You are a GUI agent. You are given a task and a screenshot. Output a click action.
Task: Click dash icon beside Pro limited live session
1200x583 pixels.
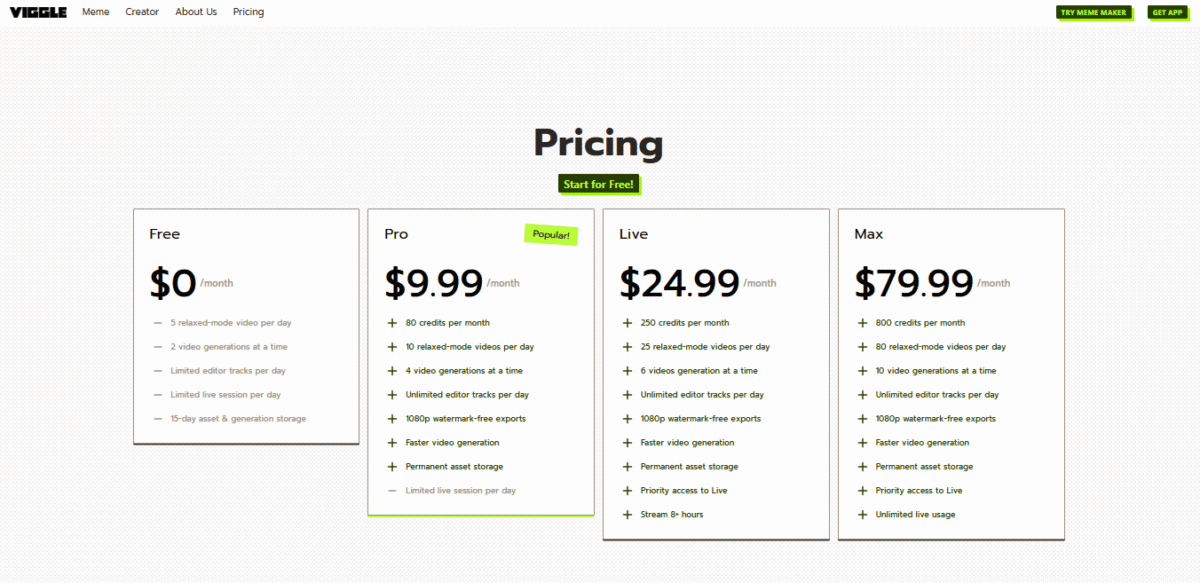pos(392,491)
